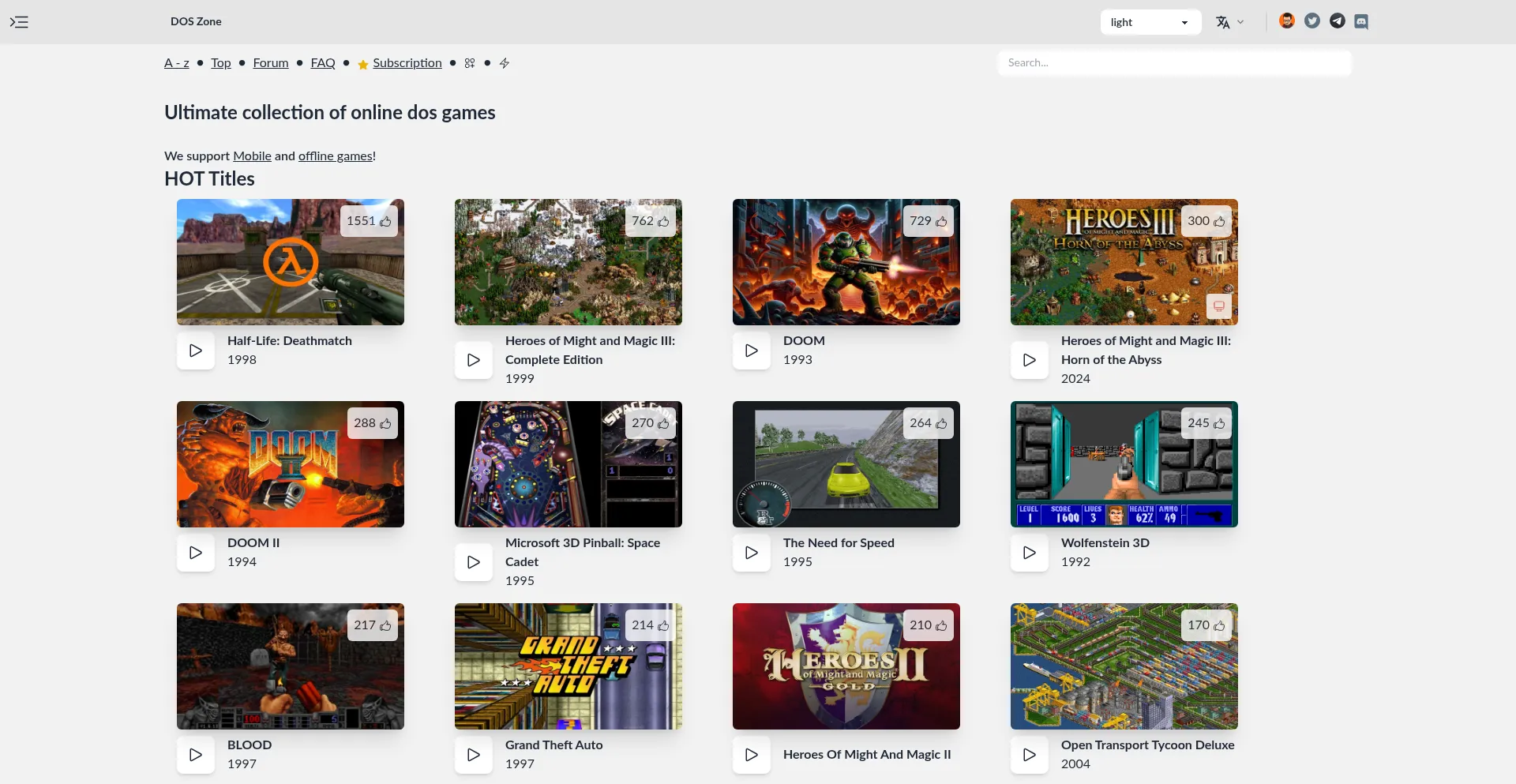The width and height of the screenshot is (1516, 784).
Task: Play Wolfenstein 3D
Action: pos(1030,553)
